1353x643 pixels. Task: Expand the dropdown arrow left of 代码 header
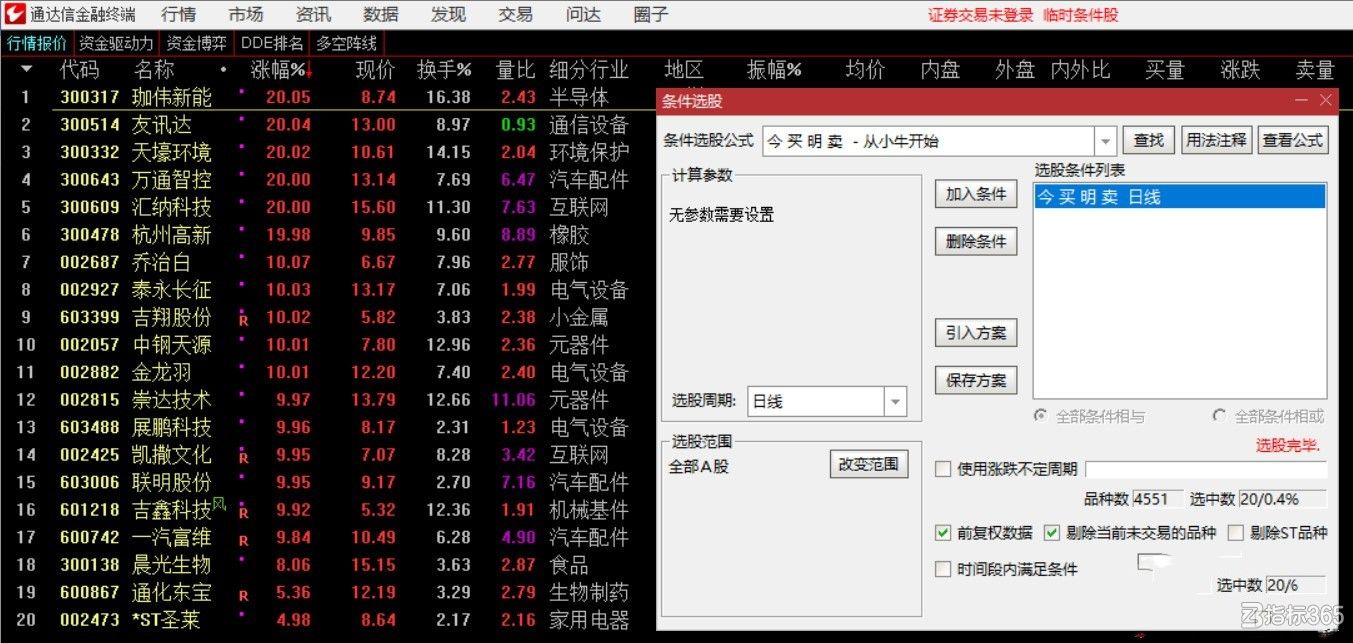point(27,70)
